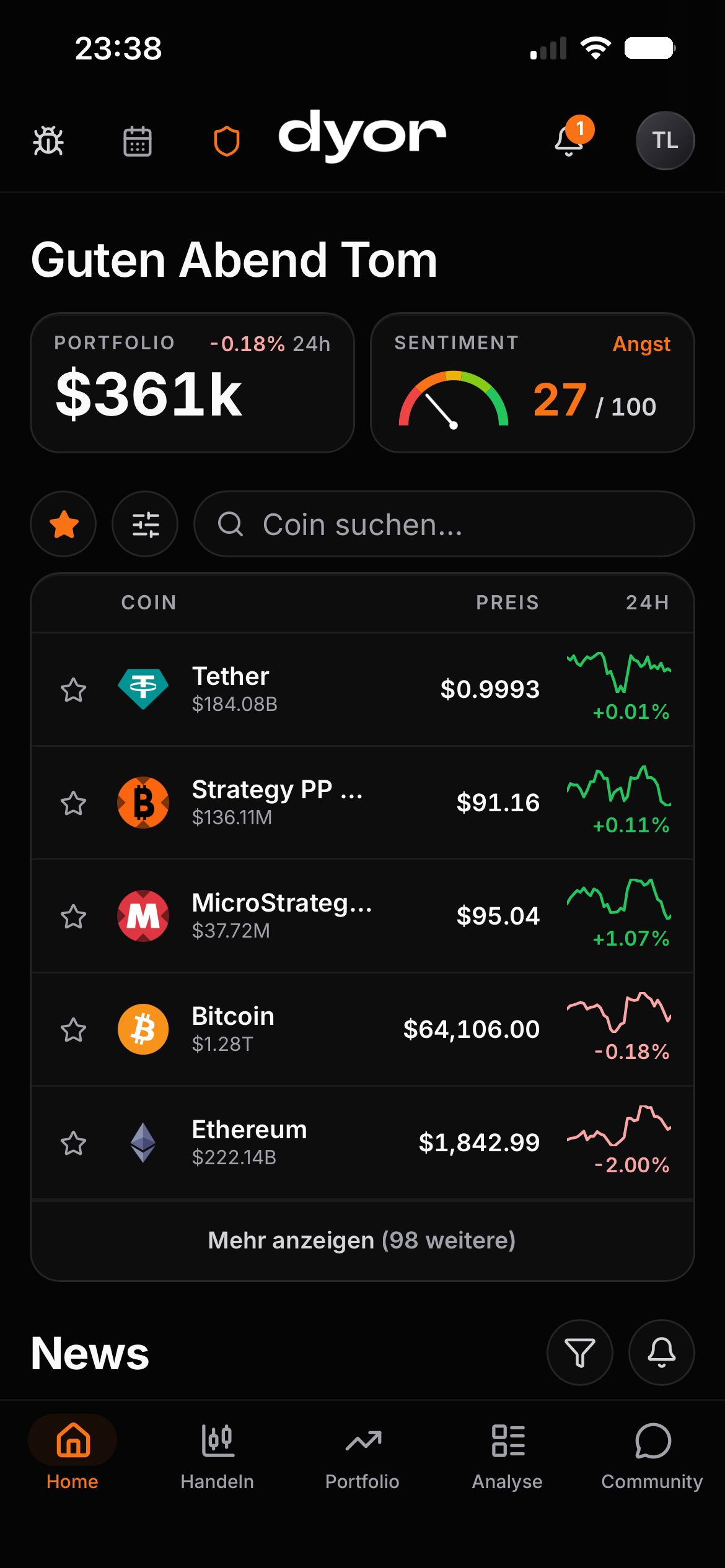Toggle favorite star for Ethereum
Viewport: 725px width, 1568px height.
pos(73,1143)
